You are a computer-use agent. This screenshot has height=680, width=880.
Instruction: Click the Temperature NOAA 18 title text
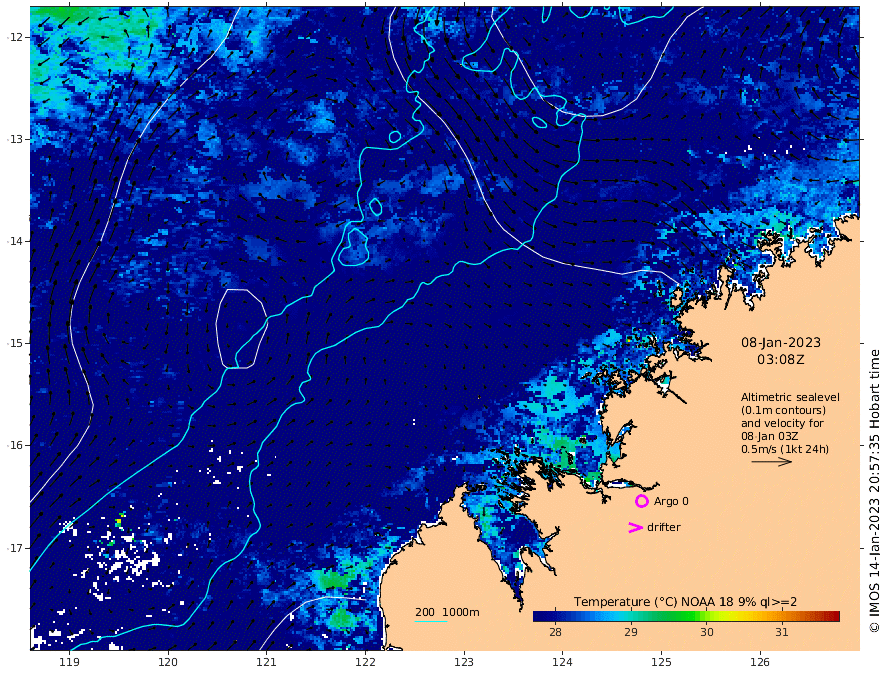[685, 602]
